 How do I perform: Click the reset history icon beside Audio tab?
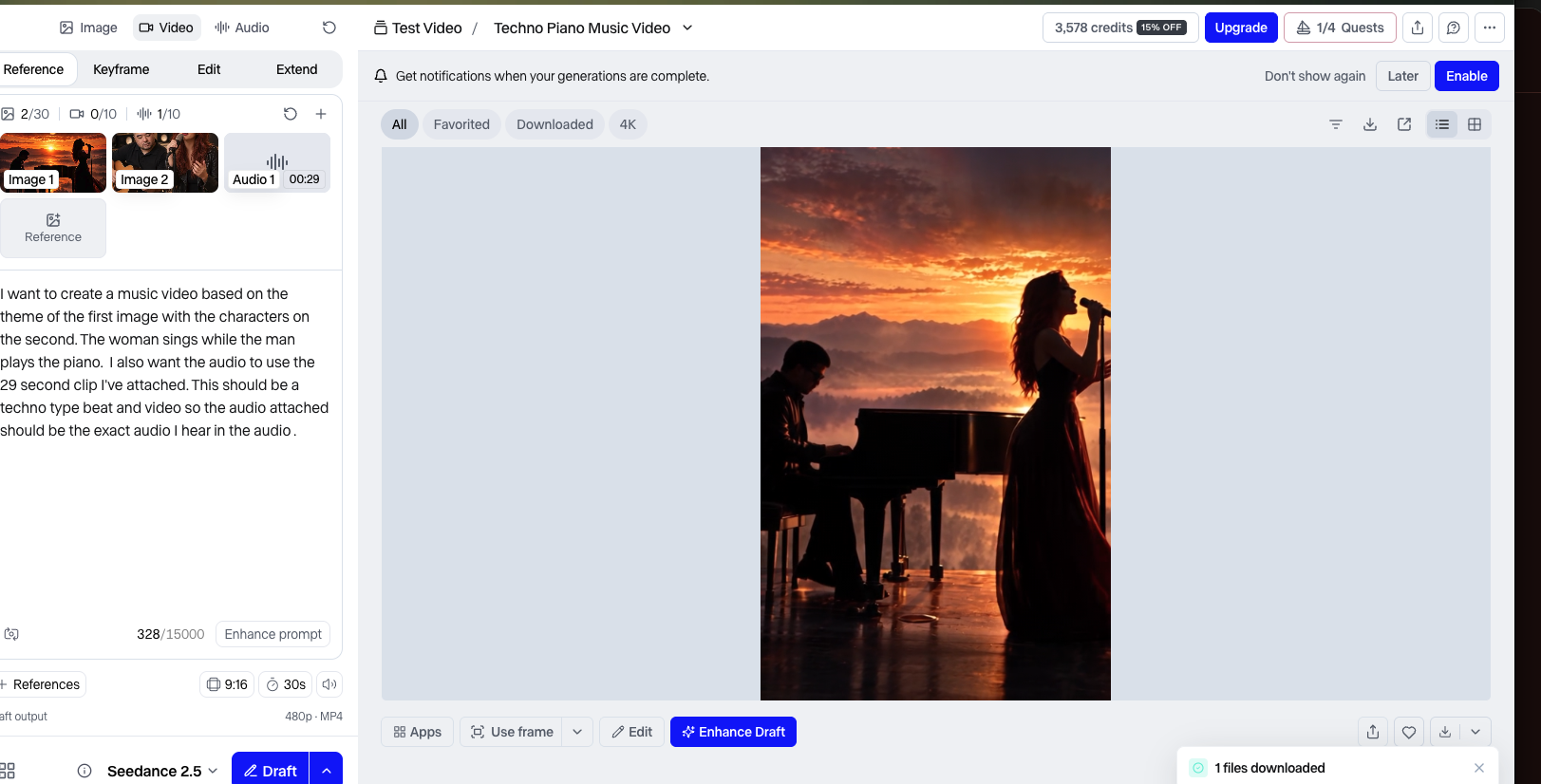pos(329,28)
